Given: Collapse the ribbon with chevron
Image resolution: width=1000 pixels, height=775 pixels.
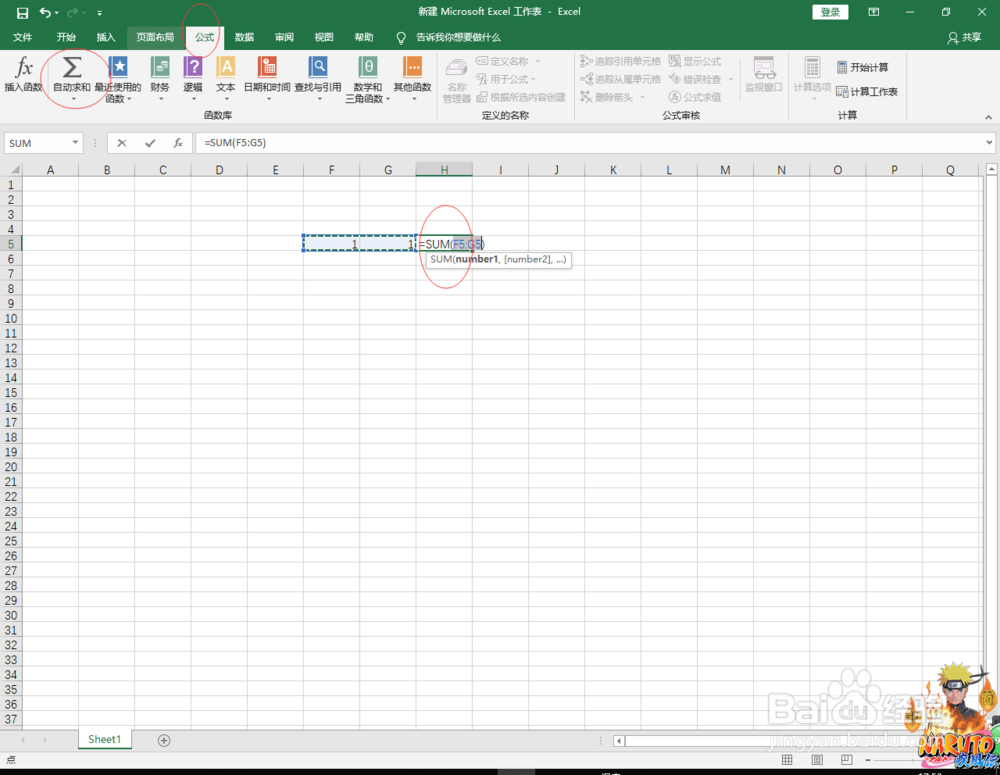Looking at the screenshot, I should (989, 117).
